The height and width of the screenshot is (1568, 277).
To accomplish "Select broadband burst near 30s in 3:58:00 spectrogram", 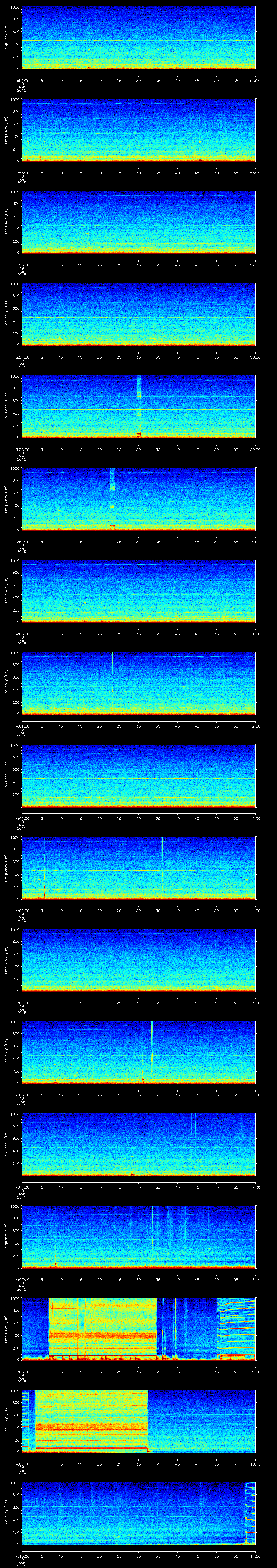I will click(x=139, y=407).
